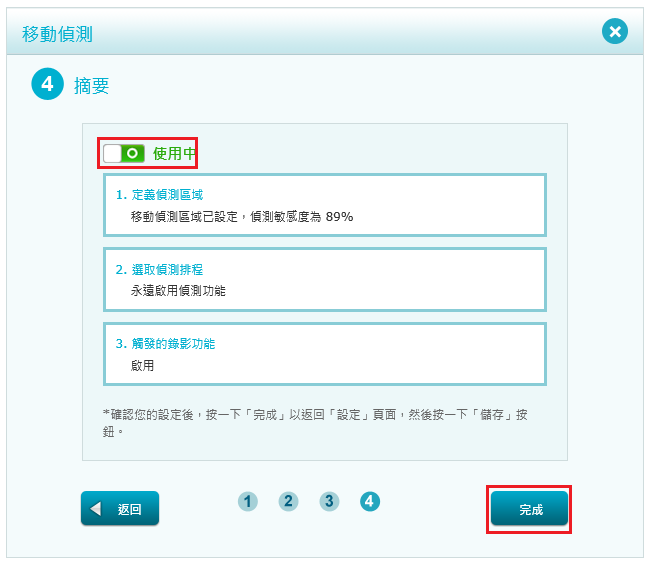
Task: Jump to step 3 circle indicator
Action: pos(329,501)
